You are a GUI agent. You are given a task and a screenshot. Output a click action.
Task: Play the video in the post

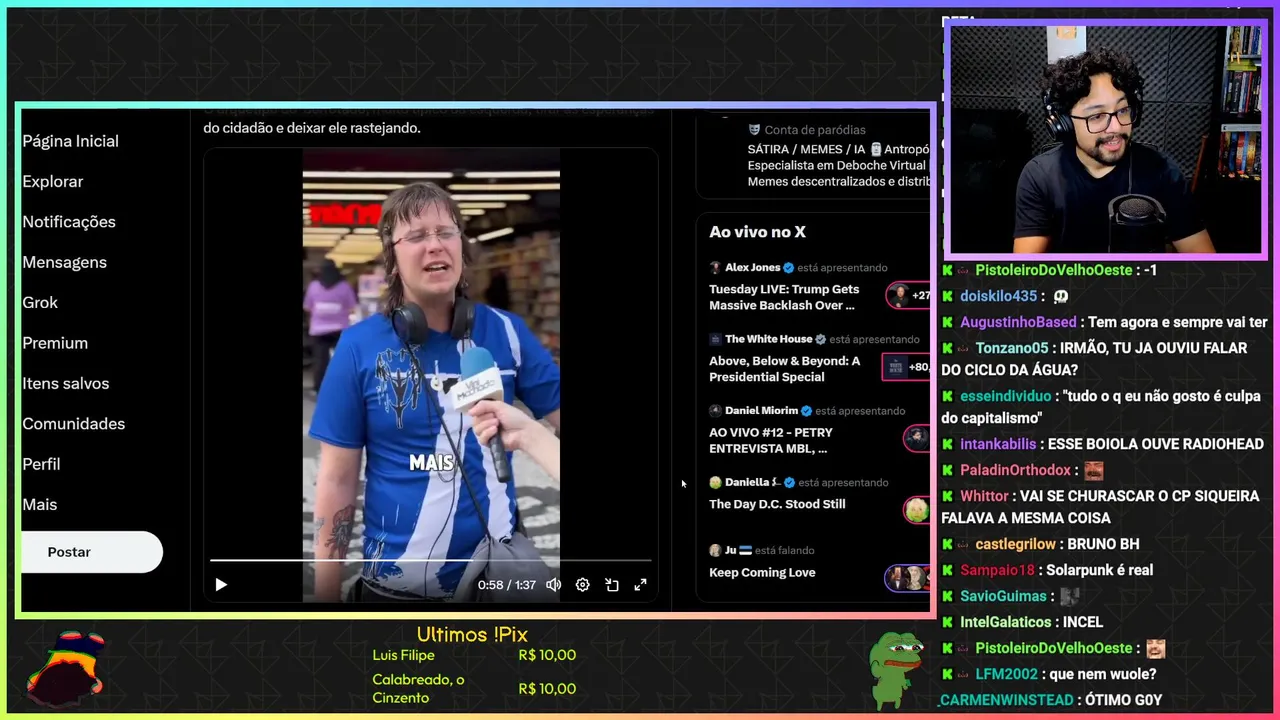(221, 585)
